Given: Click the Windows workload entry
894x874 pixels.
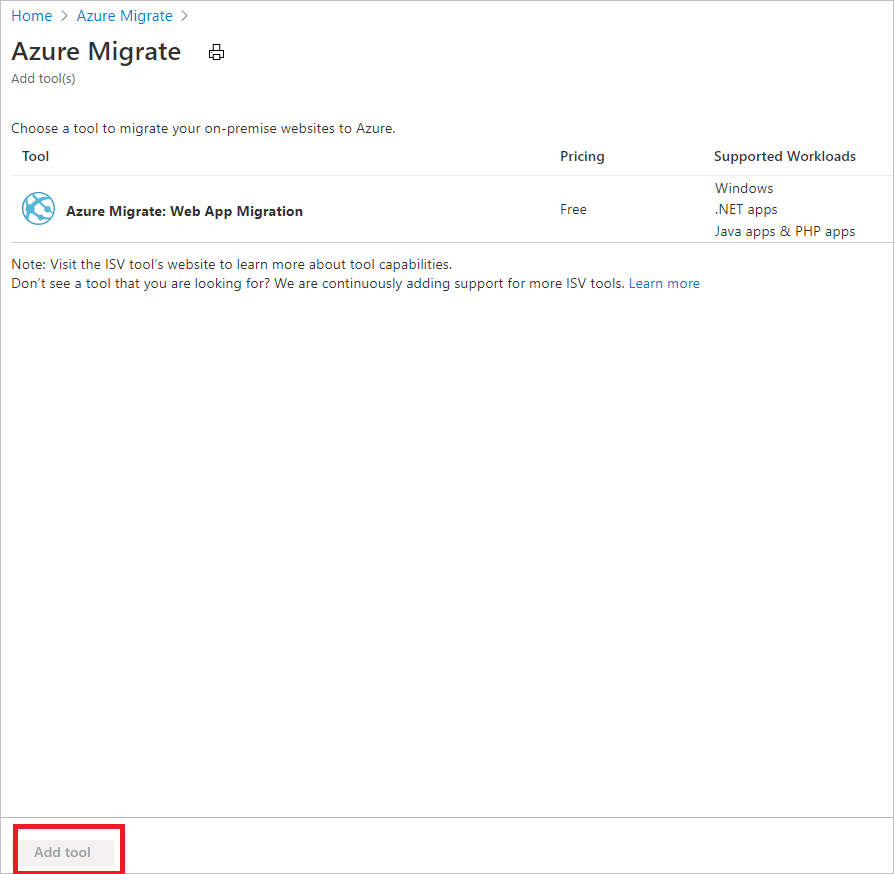Looking at the screenshot, I should [744, 188].
